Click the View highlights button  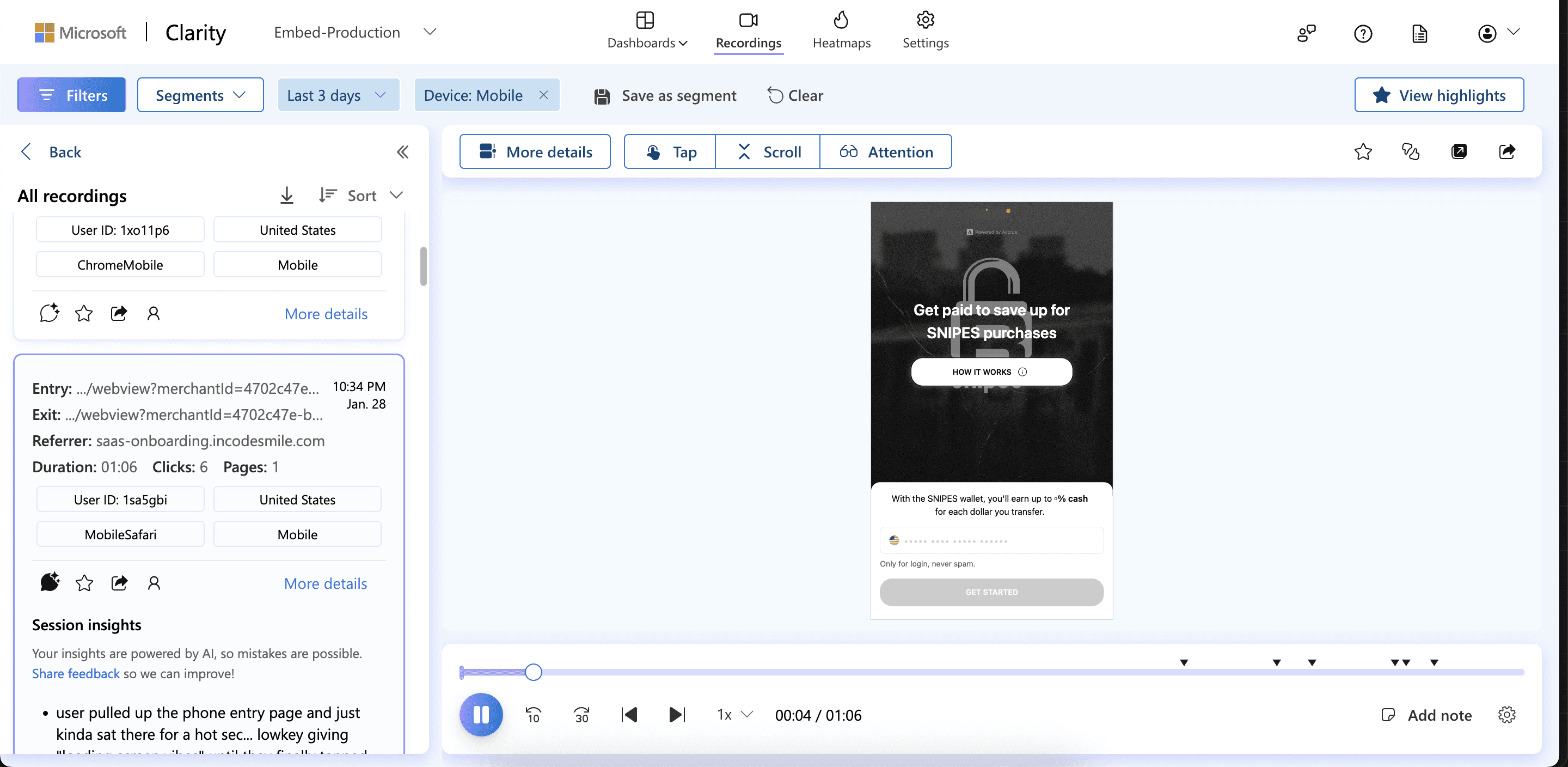(x=1439, y=95)
